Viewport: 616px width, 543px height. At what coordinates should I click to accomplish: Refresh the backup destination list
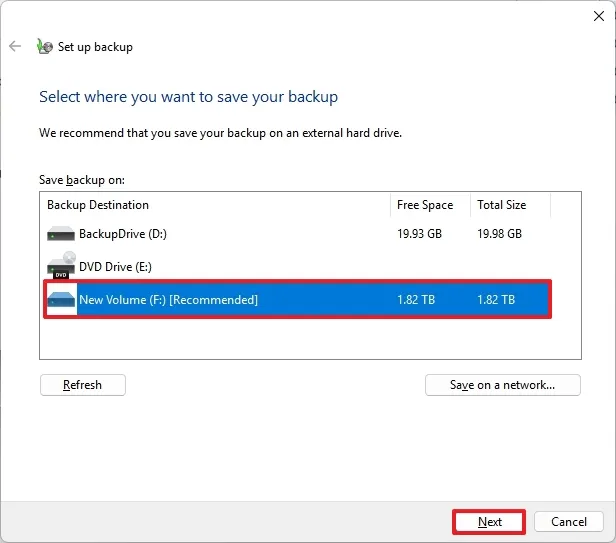(x=83, y=385)
